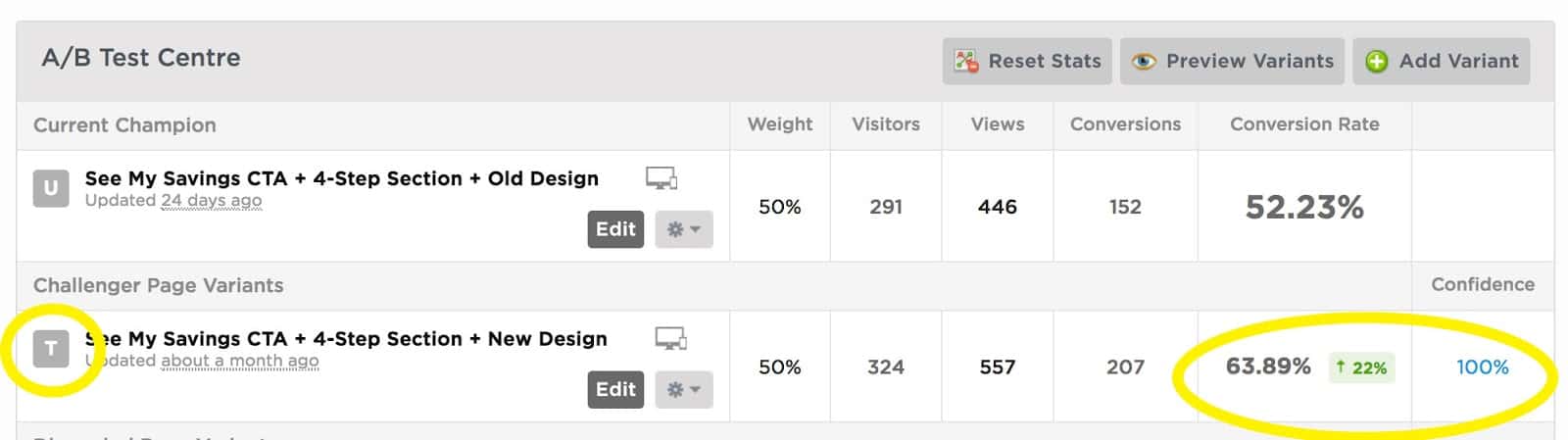The image size is (1568, 440).
Task: Click the 100% confidence link
Action: click(1482, 367)
